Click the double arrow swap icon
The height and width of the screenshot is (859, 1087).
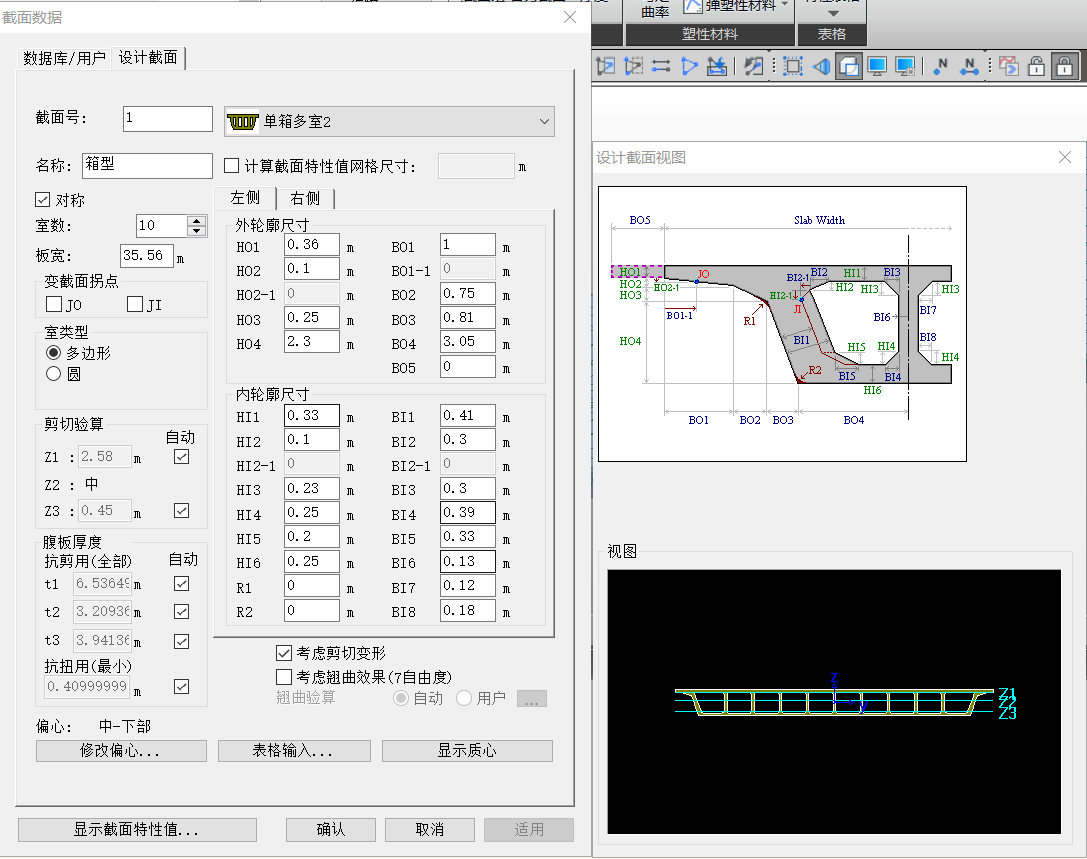click(x=661, y=66)
